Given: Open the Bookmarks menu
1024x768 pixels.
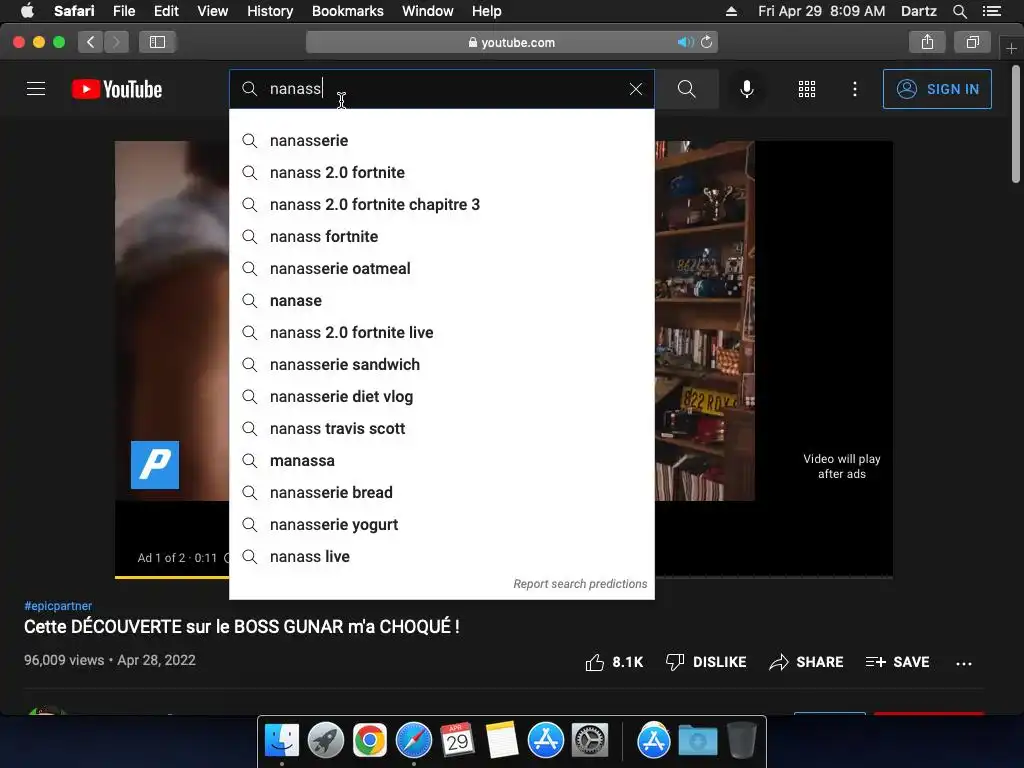Looking at the screenshot, I should [347, 11].
